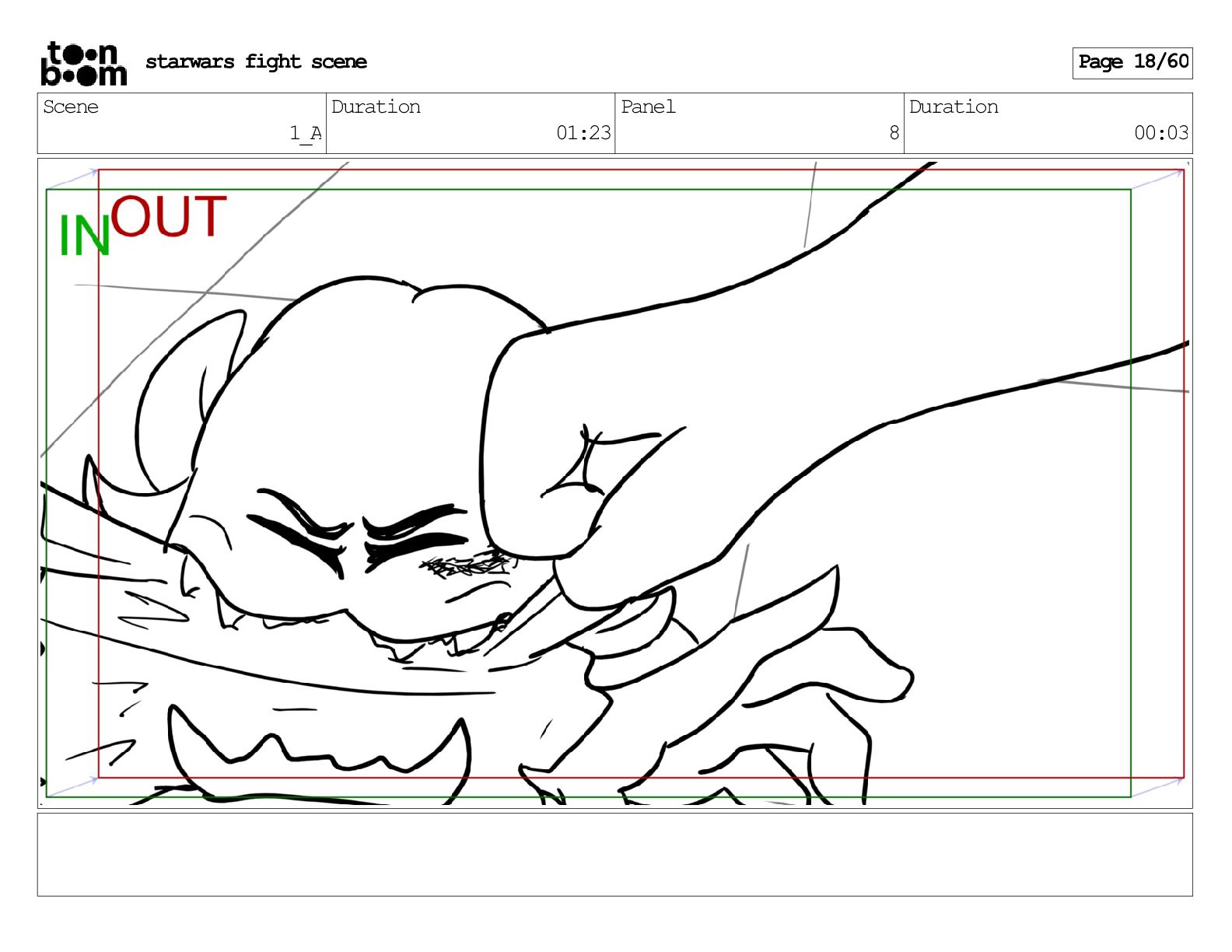Select the 'starwars fight scene' title text

coord(256,61)
